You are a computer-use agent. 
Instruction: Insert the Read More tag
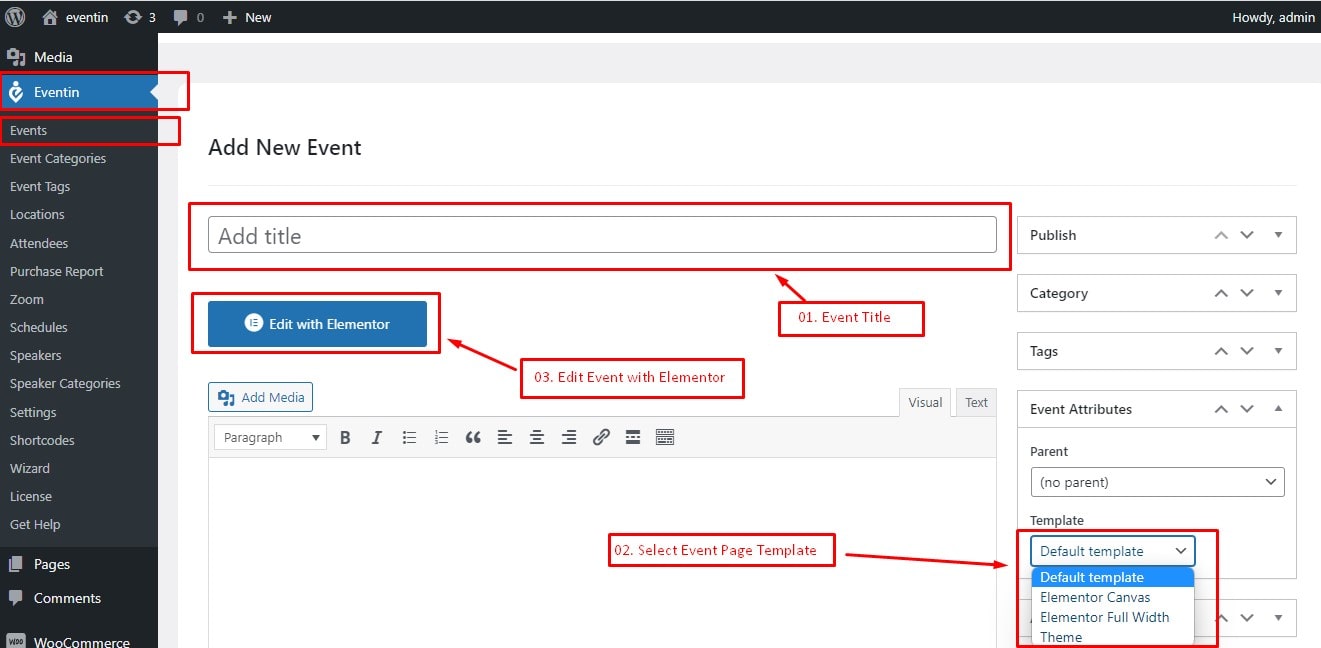[633, 437]
